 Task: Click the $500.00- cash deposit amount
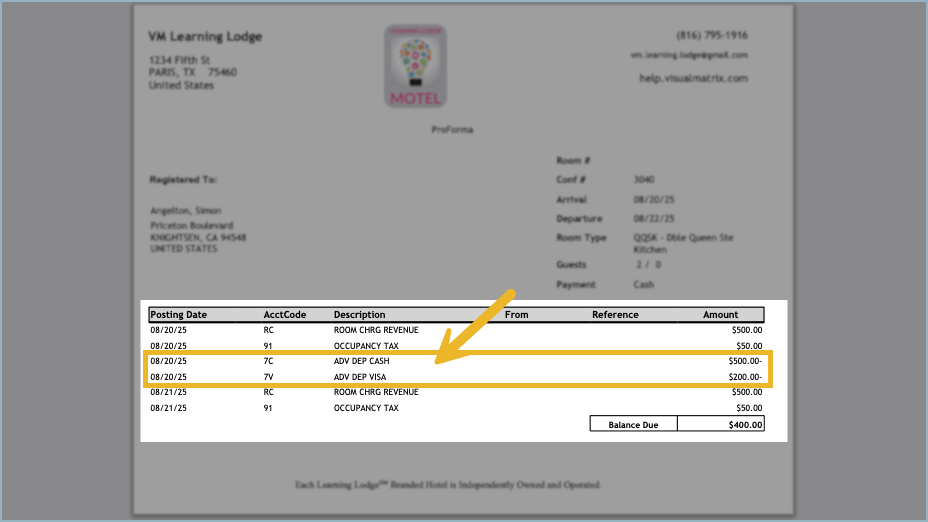[744, 361]
